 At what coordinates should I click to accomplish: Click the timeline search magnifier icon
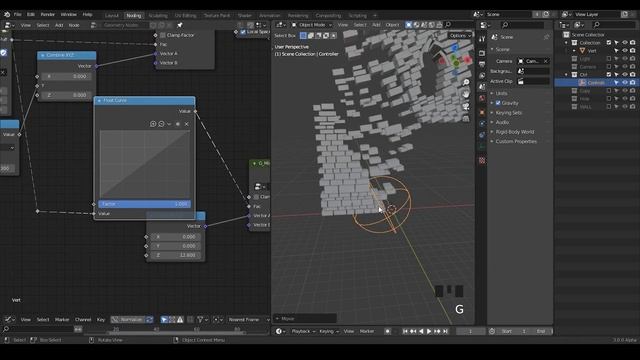6,329
